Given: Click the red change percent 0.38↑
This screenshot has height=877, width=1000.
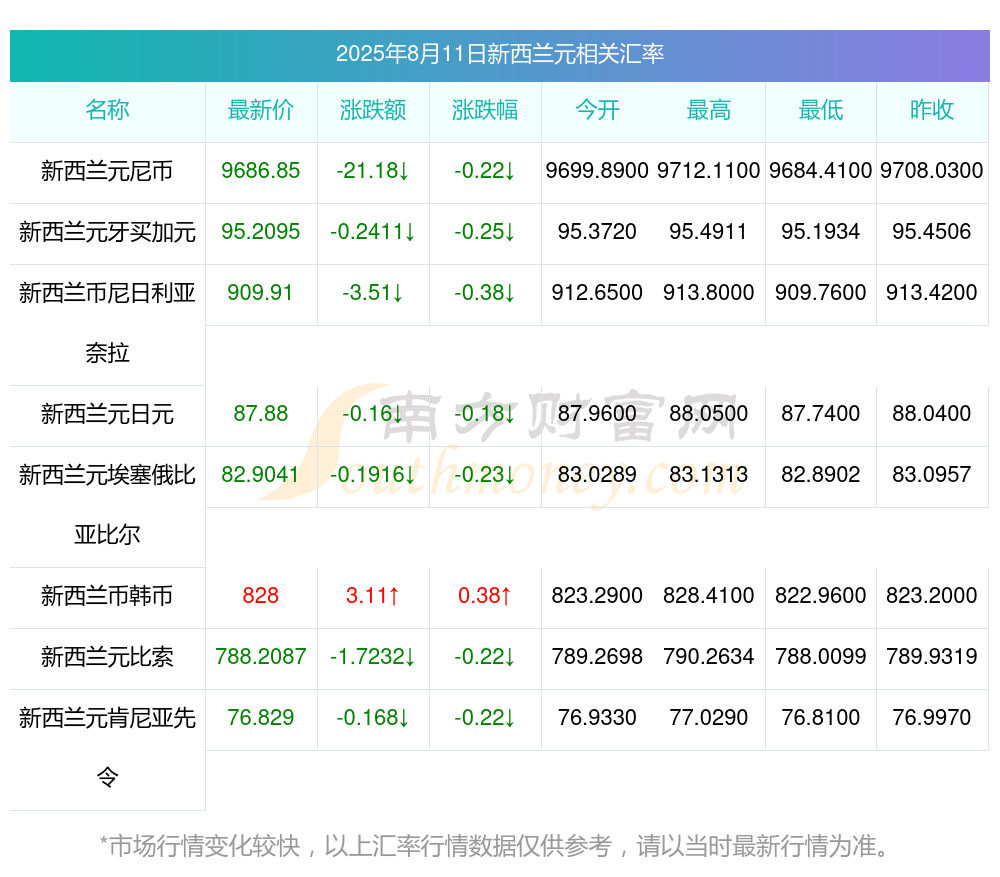Looking at the screenshot, I should point(485,596).
